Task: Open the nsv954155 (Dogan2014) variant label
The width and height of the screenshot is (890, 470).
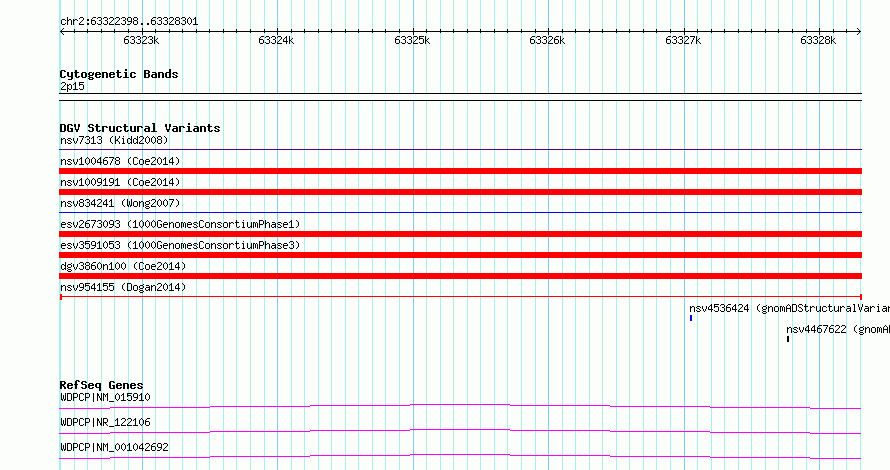Action: 123,287
